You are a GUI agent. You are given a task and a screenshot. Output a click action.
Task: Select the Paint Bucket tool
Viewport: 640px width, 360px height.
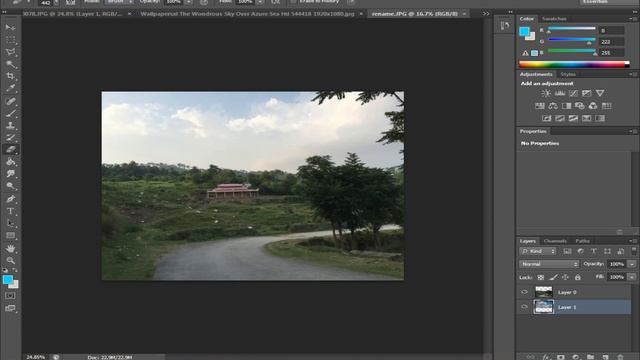point(11,162)
